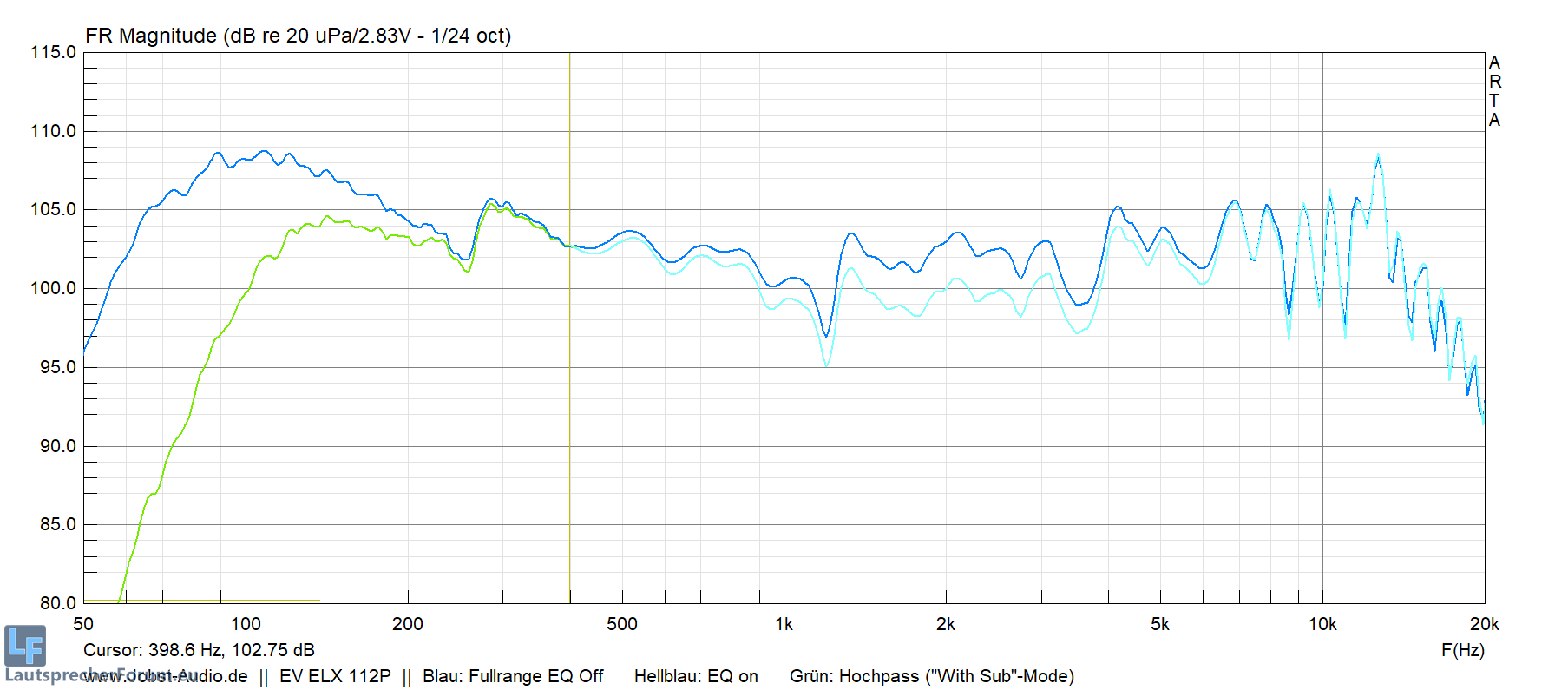Open the www.Jobst-Audio.de link
This screenshot has width=1568, height=690.
(x=165, y=676)
